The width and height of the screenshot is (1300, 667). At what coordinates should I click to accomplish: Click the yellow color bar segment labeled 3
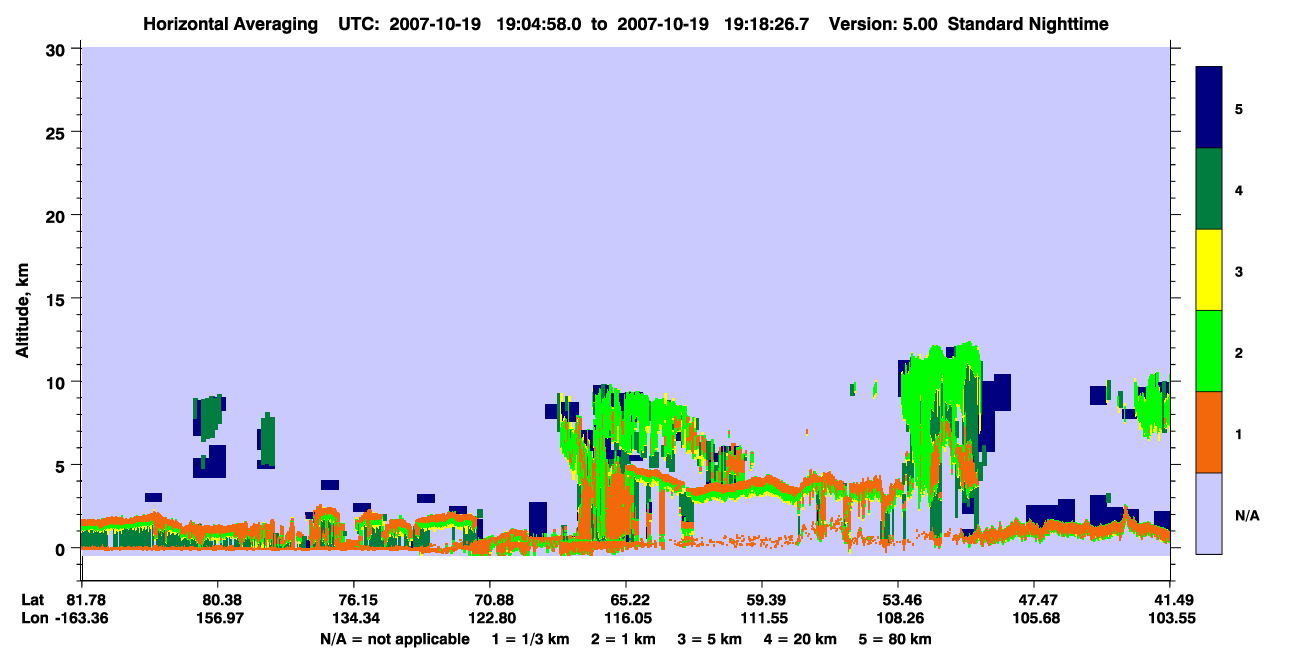pos(1209,270)
